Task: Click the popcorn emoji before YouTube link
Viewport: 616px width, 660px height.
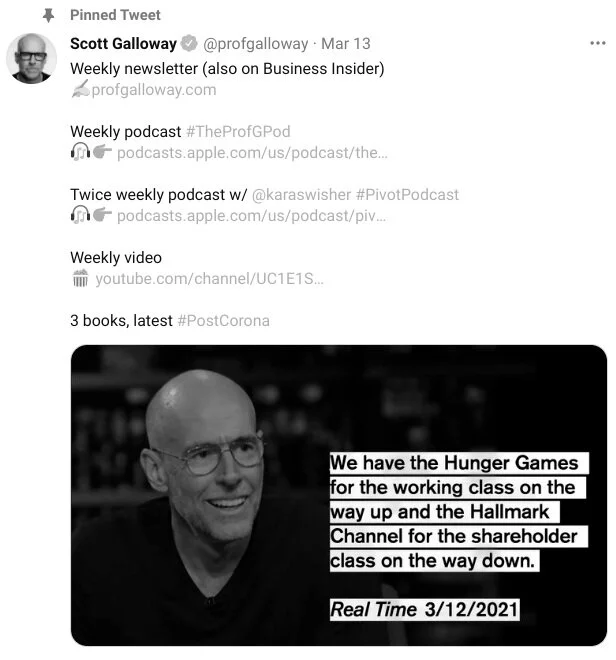Action: pyautogui.click(x=80, y=278)
